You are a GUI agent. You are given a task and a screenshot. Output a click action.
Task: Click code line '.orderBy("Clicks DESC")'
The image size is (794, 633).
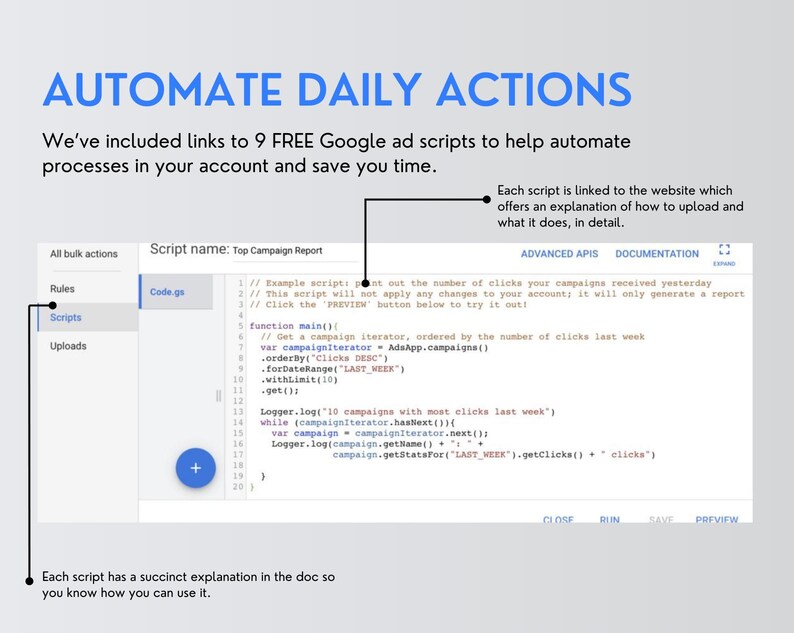click(324, 359)
